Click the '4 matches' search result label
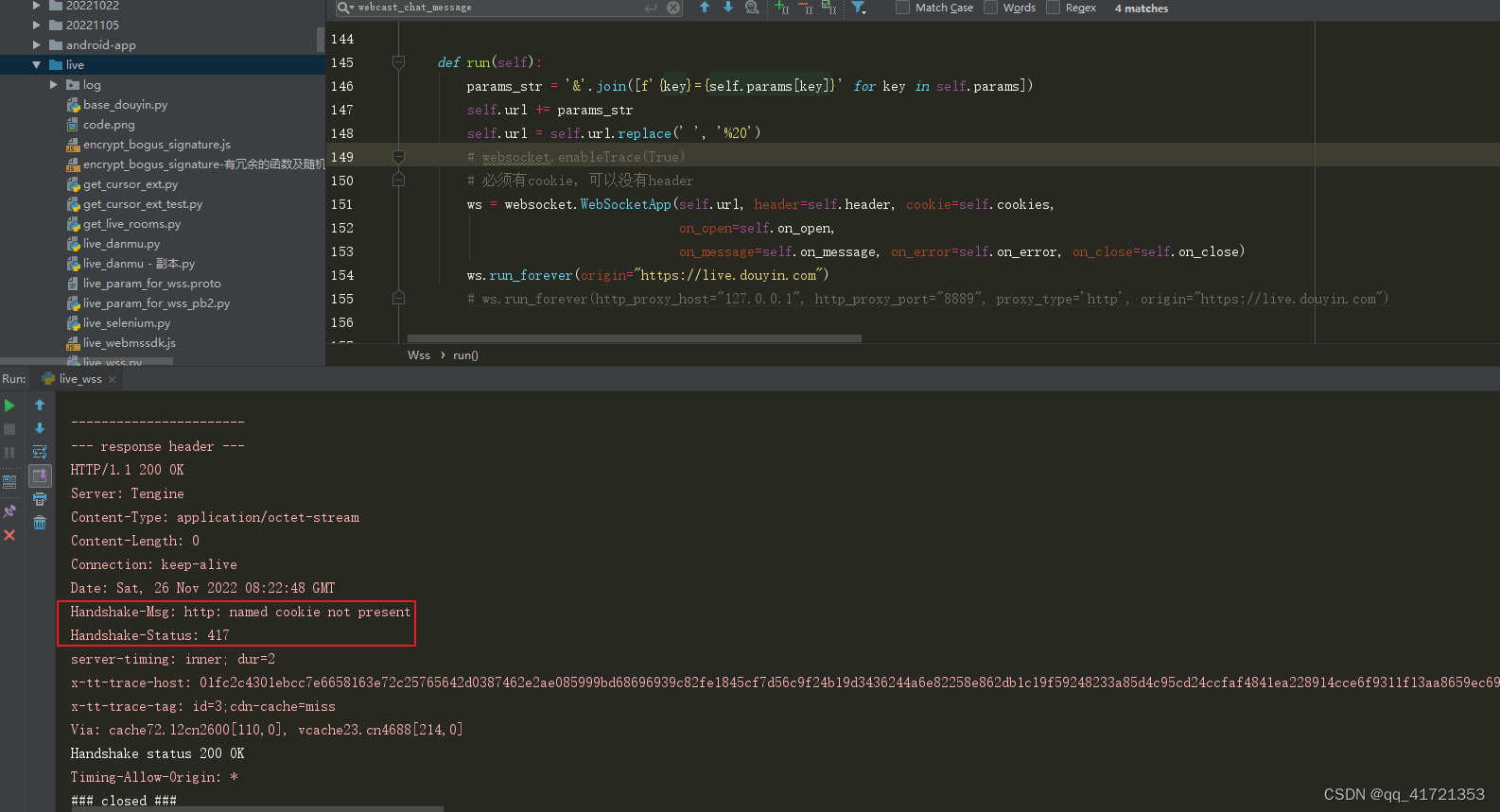Screen dimensions: 1500x812 [x=1141, y=9]
